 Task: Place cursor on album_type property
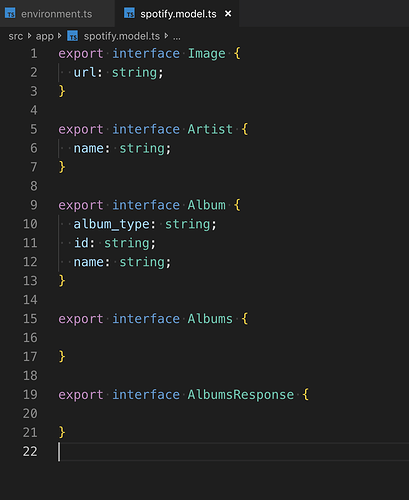tap(112, 224)
